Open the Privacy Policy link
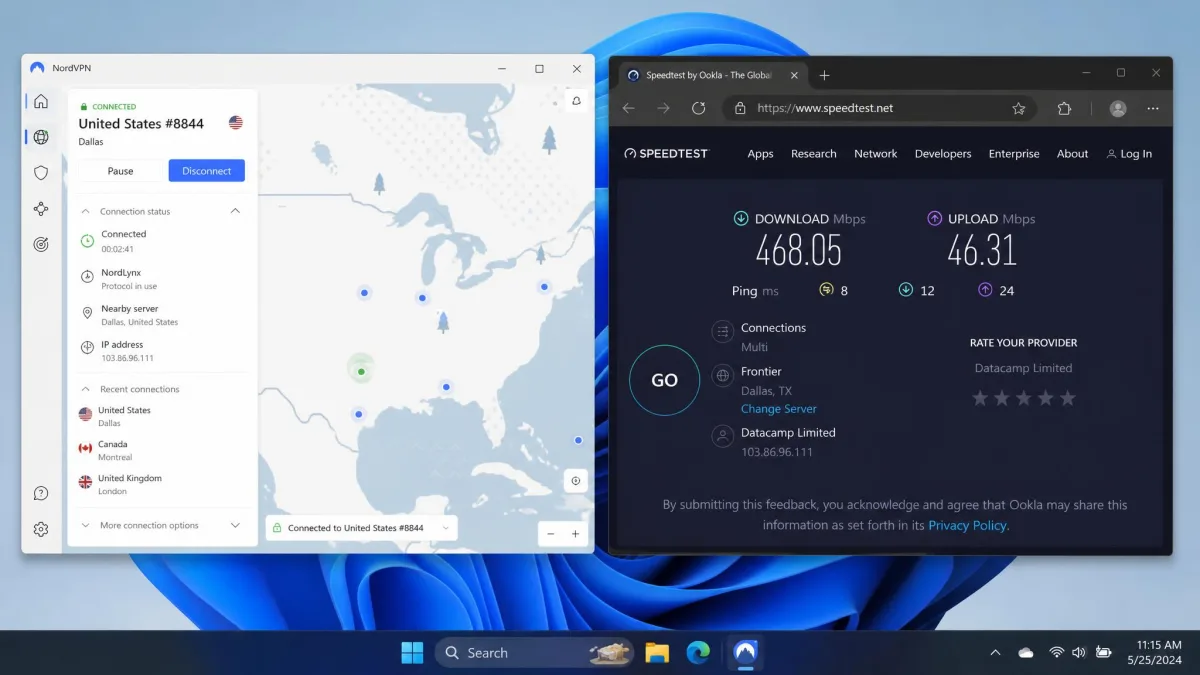Screen dimensions: 1200x675 pyautogui.click(x=968, y=525)
